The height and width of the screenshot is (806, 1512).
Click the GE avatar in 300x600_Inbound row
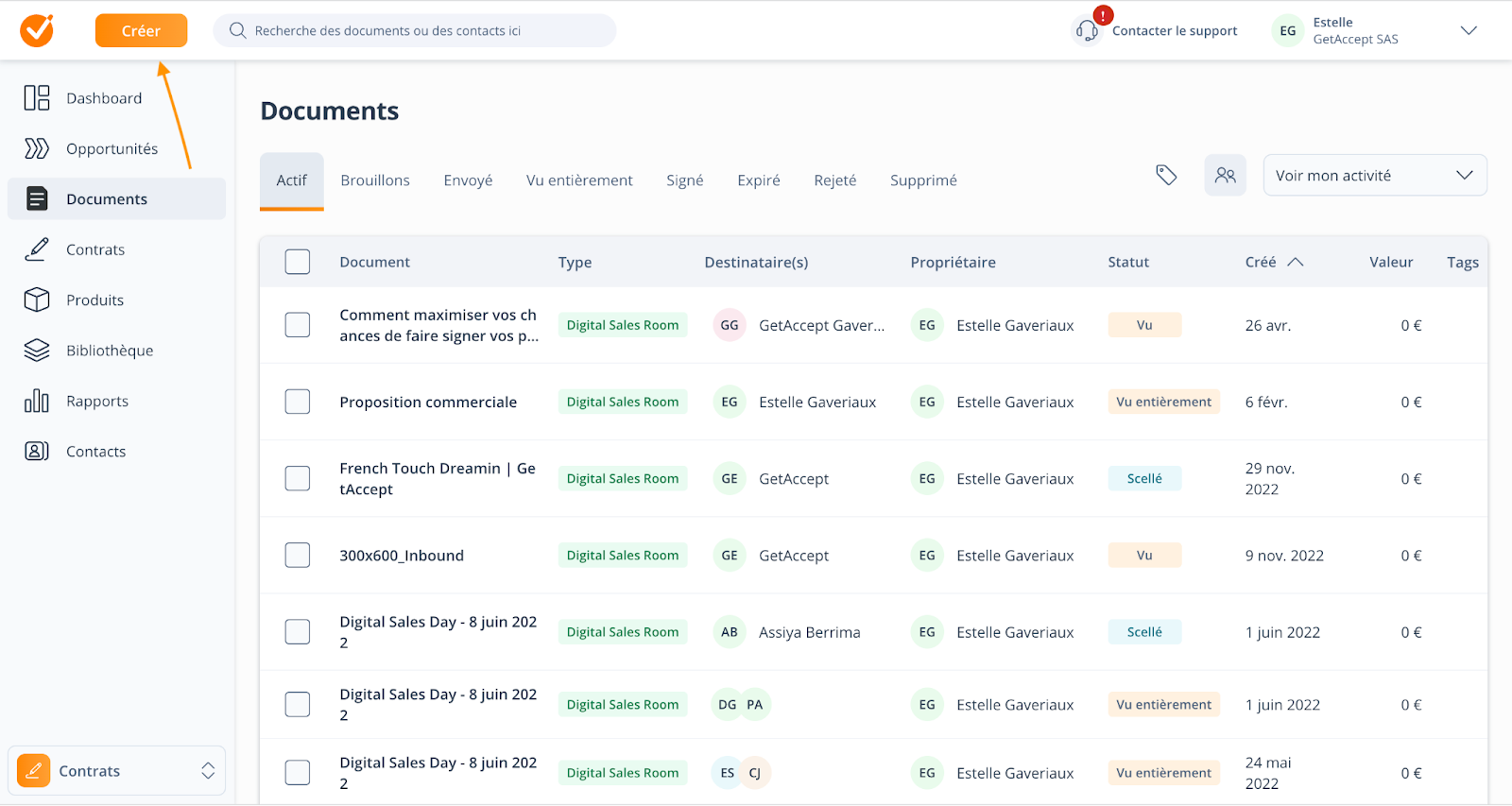tap(730, 556)
